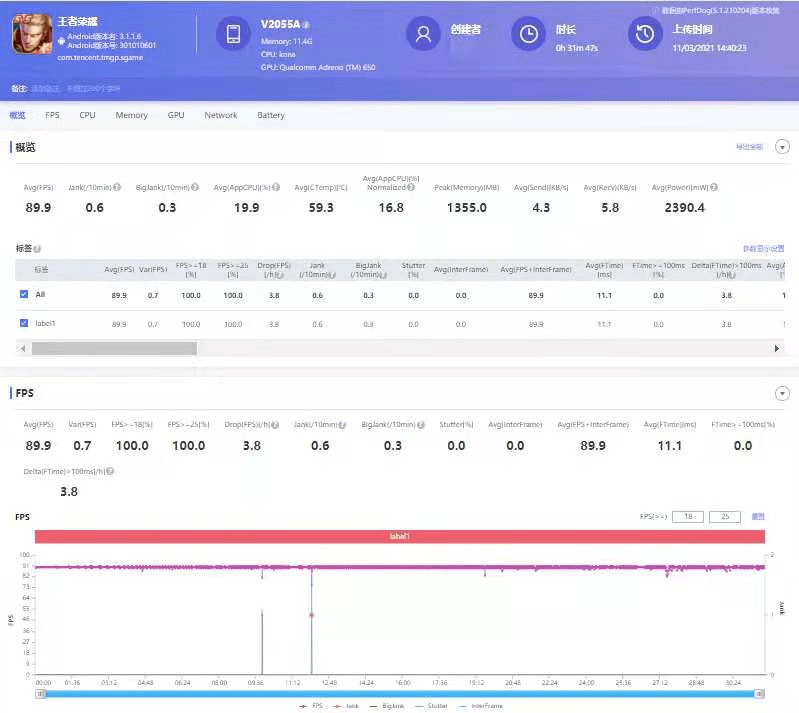Click the export link in the overview header
The image size is (799, 713).
(x=749, y=147)
